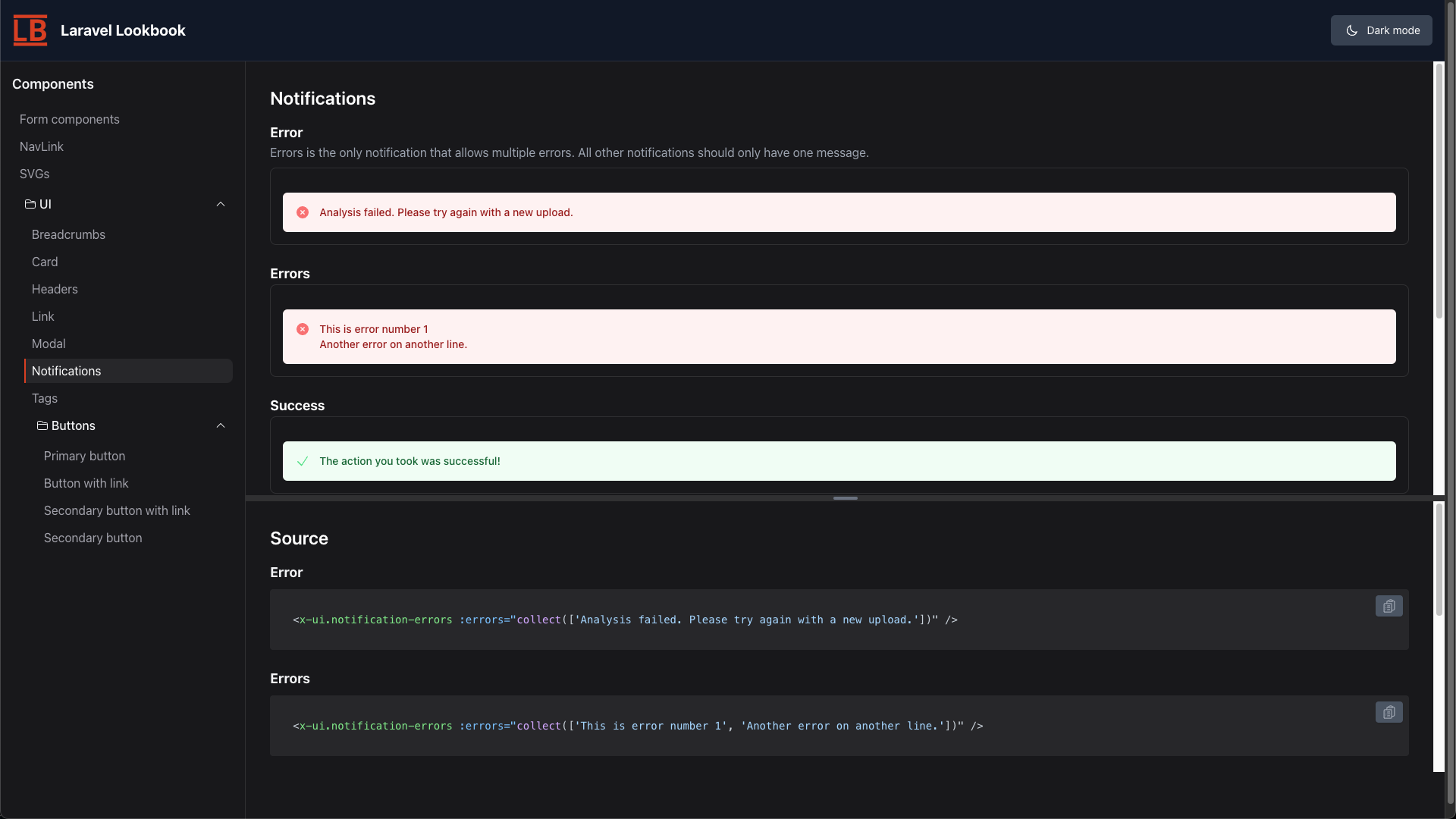Click error icon beside 'This is error number 1'
This screenshot has width=1456, height=819.
point(303,329)
